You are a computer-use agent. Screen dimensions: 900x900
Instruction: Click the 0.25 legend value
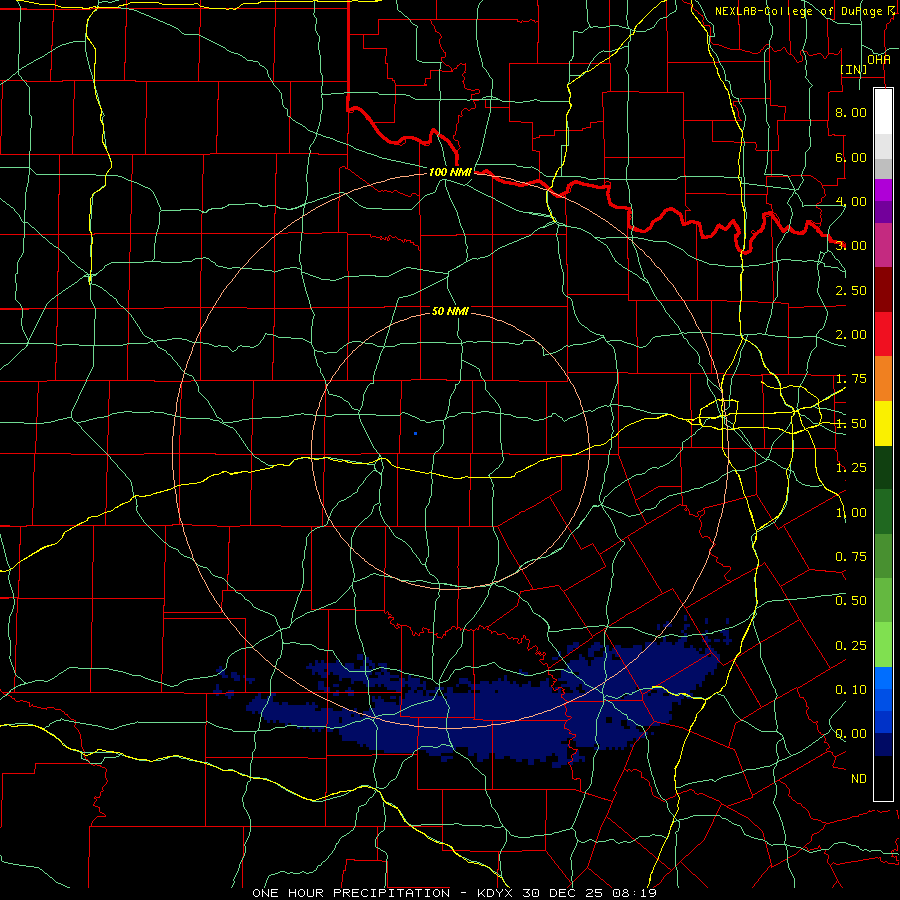tap(851, 646)
